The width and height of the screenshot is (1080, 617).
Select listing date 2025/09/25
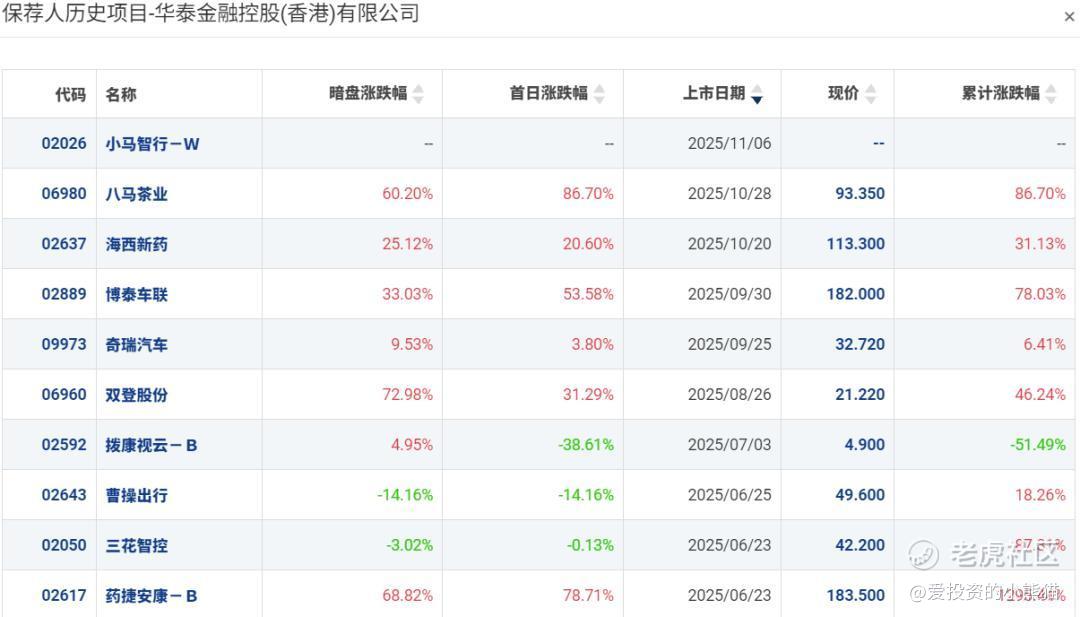point(729,344)
